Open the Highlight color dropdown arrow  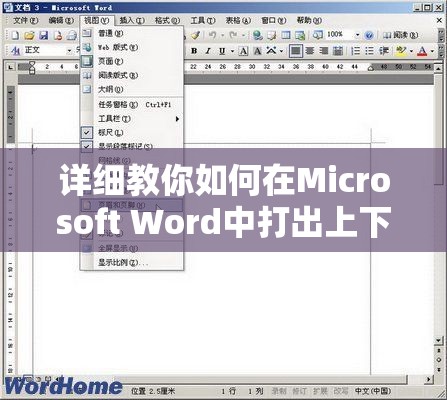click(411, 51)
